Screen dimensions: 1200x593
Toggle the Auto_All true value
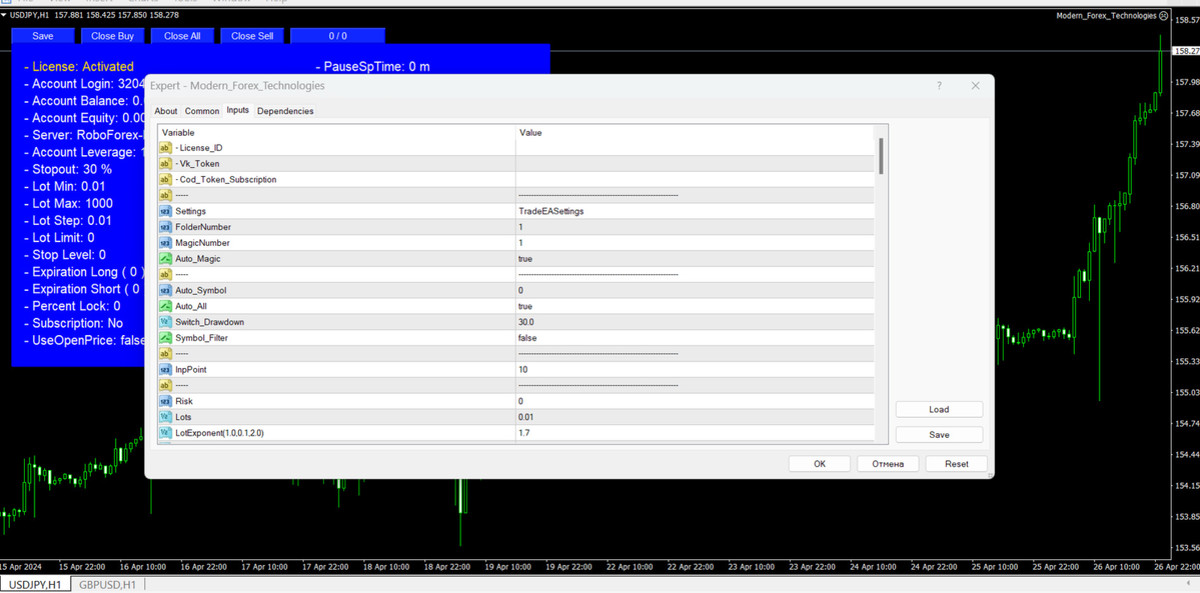coord(525,306)
